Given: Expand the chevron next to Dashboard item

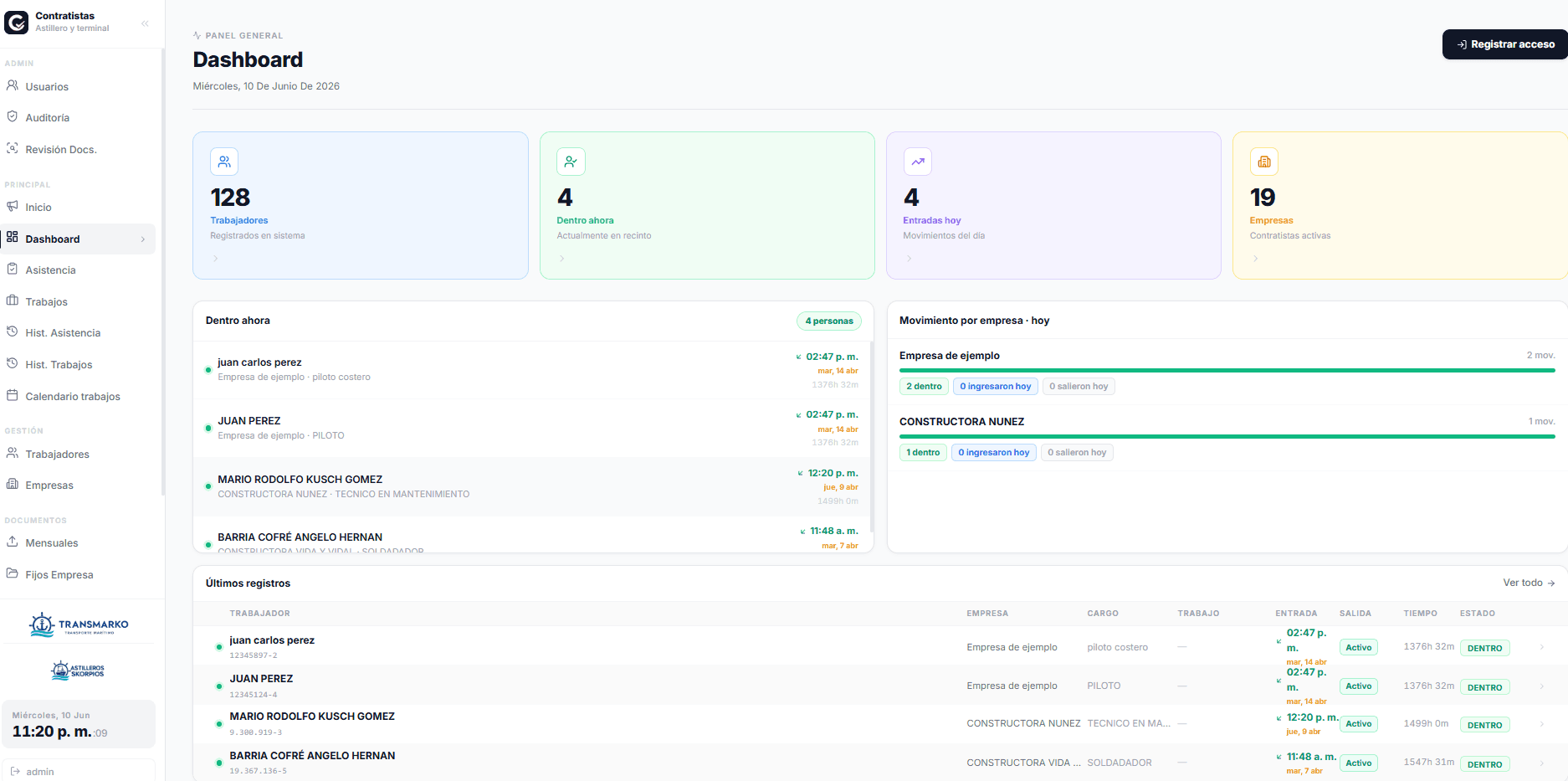Looking at the screenshot, I should click(143, 239).
